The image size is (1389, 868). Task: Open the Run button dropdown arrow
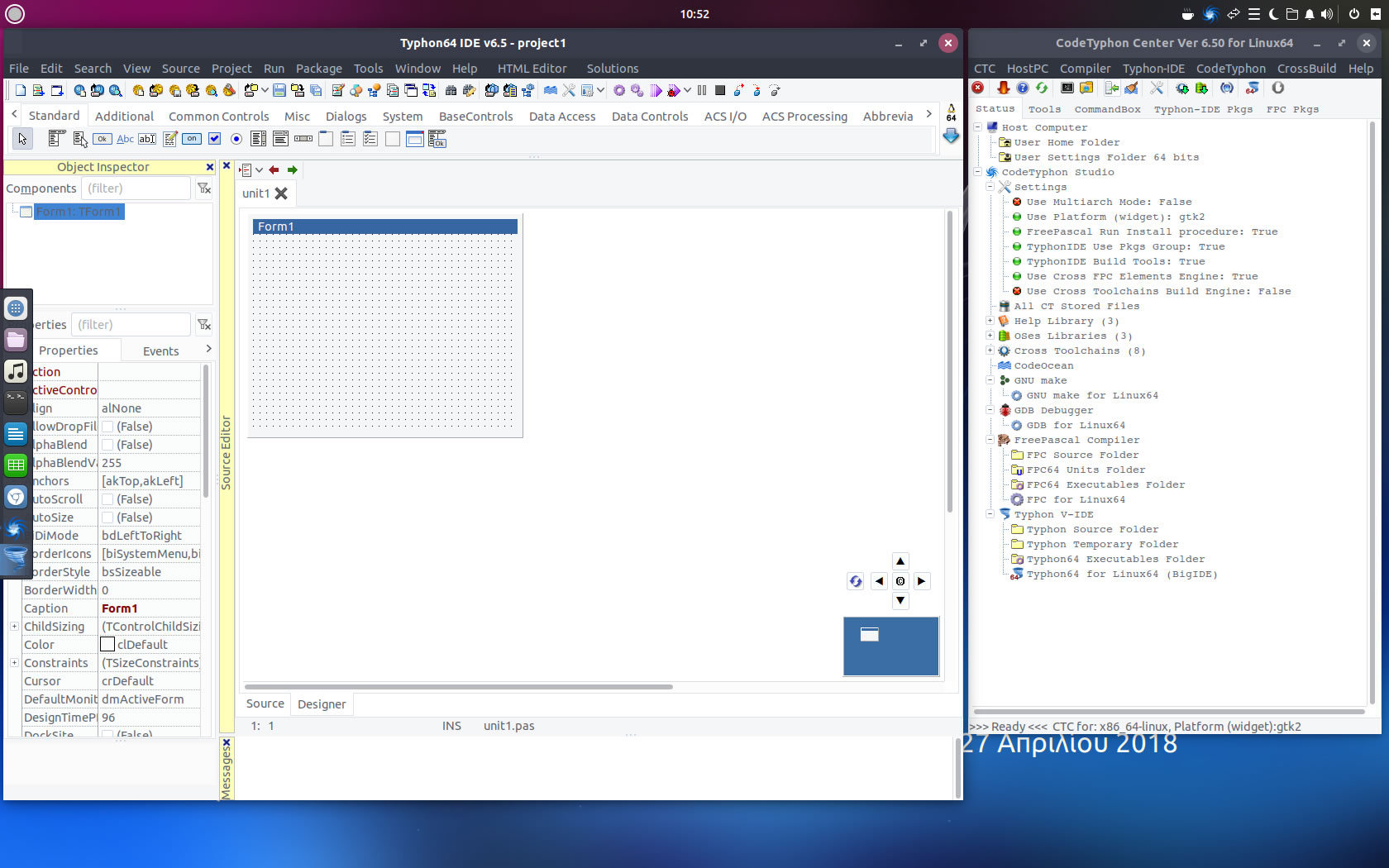click(x=687, y=90)
